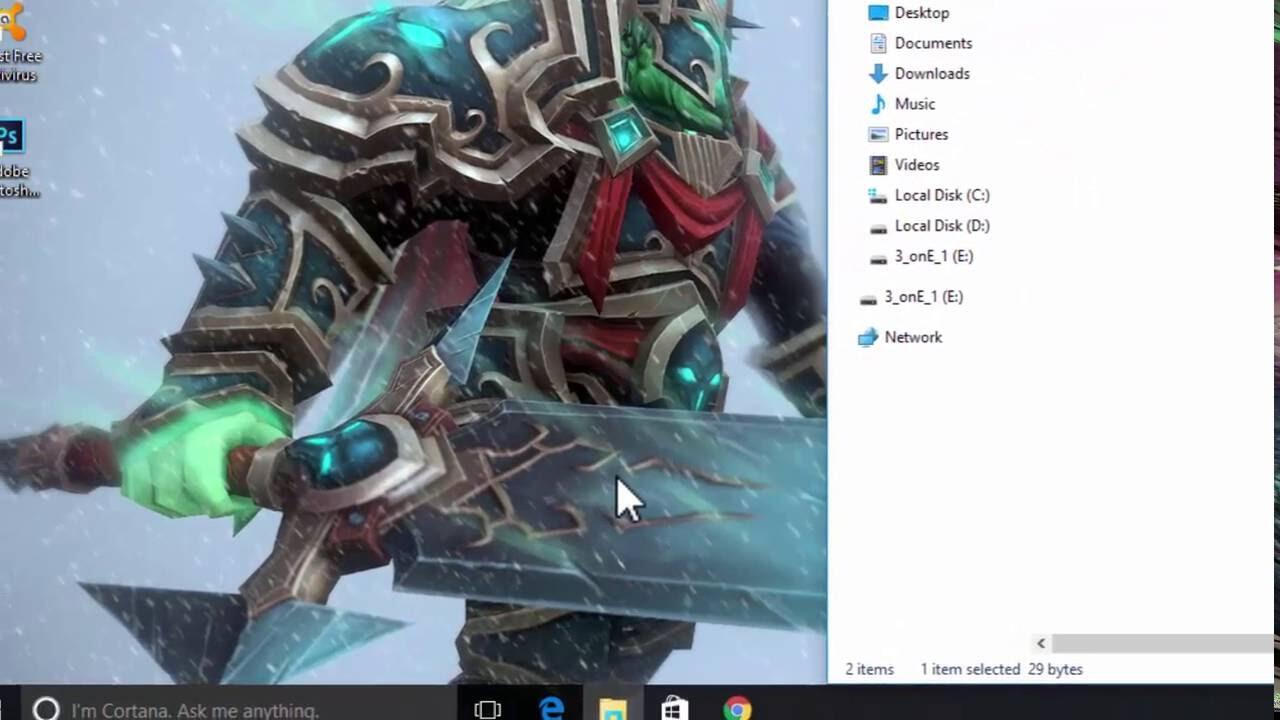Click the File Explorer taskbar icon
This screenshot has width=1280, height=720.
point(613,709)
